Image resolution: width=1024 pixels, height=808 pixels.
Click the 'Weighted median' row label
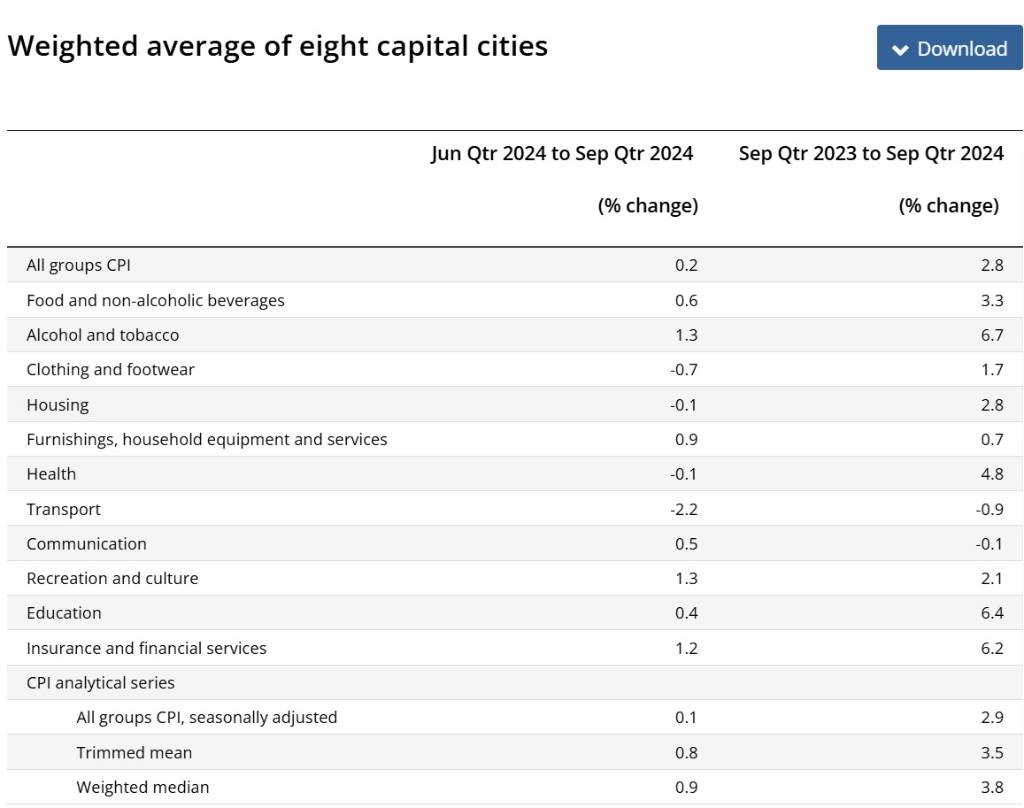click(x=142, y=787)
